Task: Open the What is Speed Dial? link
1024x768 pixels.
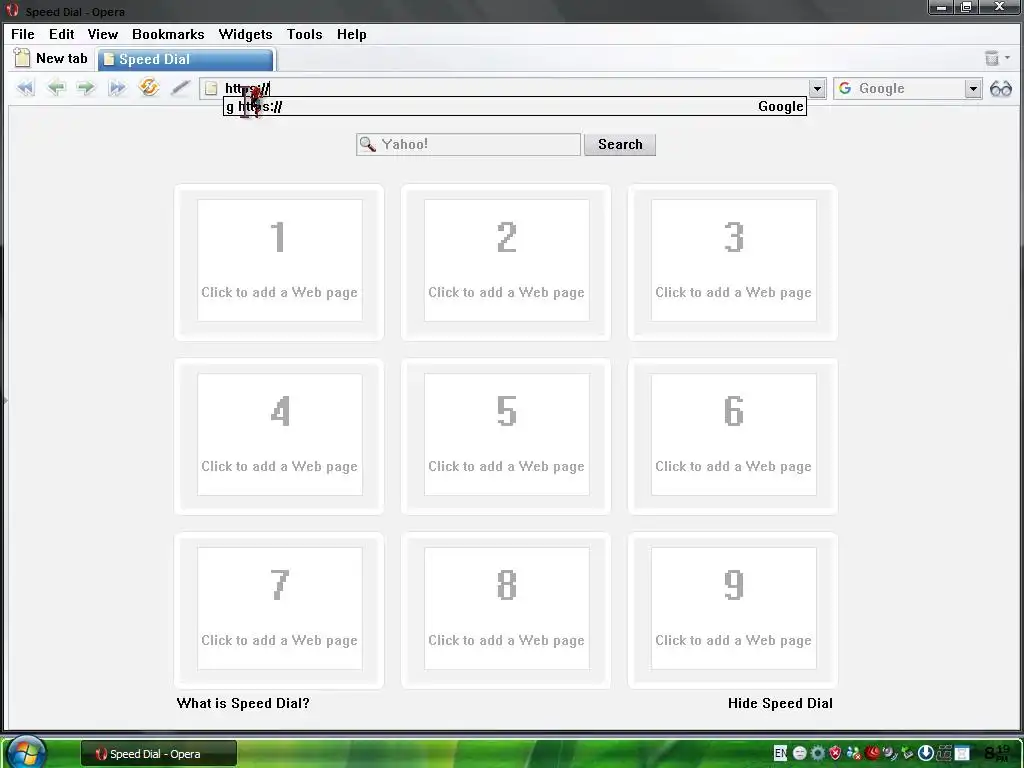Action: [x=243, y=703]
